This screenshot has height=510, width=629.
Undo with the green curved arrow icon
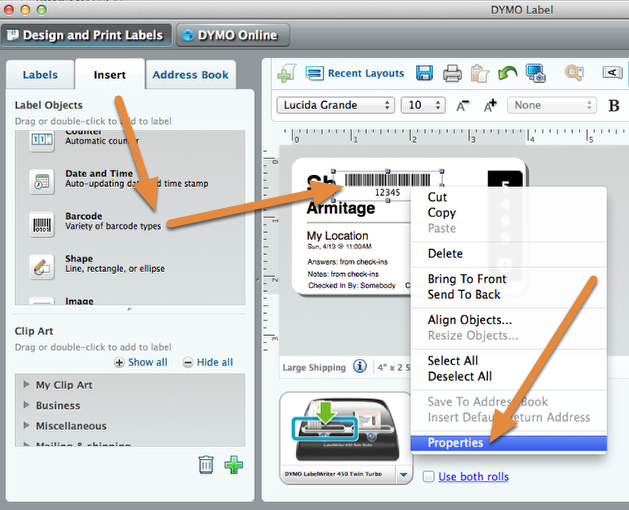click(x=507, y=73)
